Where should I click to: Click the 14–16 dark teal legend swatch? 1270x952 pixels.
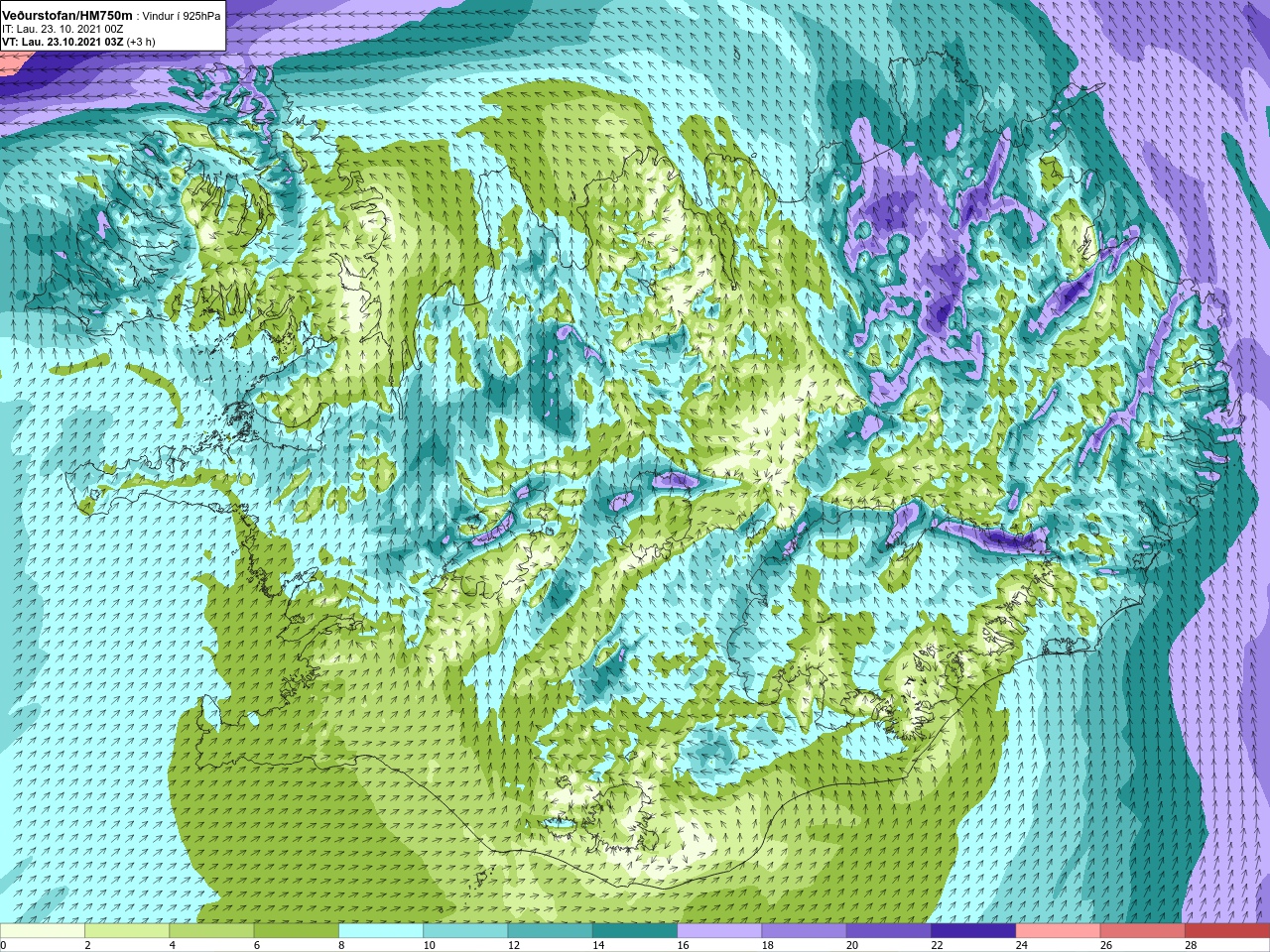[635, 931]
